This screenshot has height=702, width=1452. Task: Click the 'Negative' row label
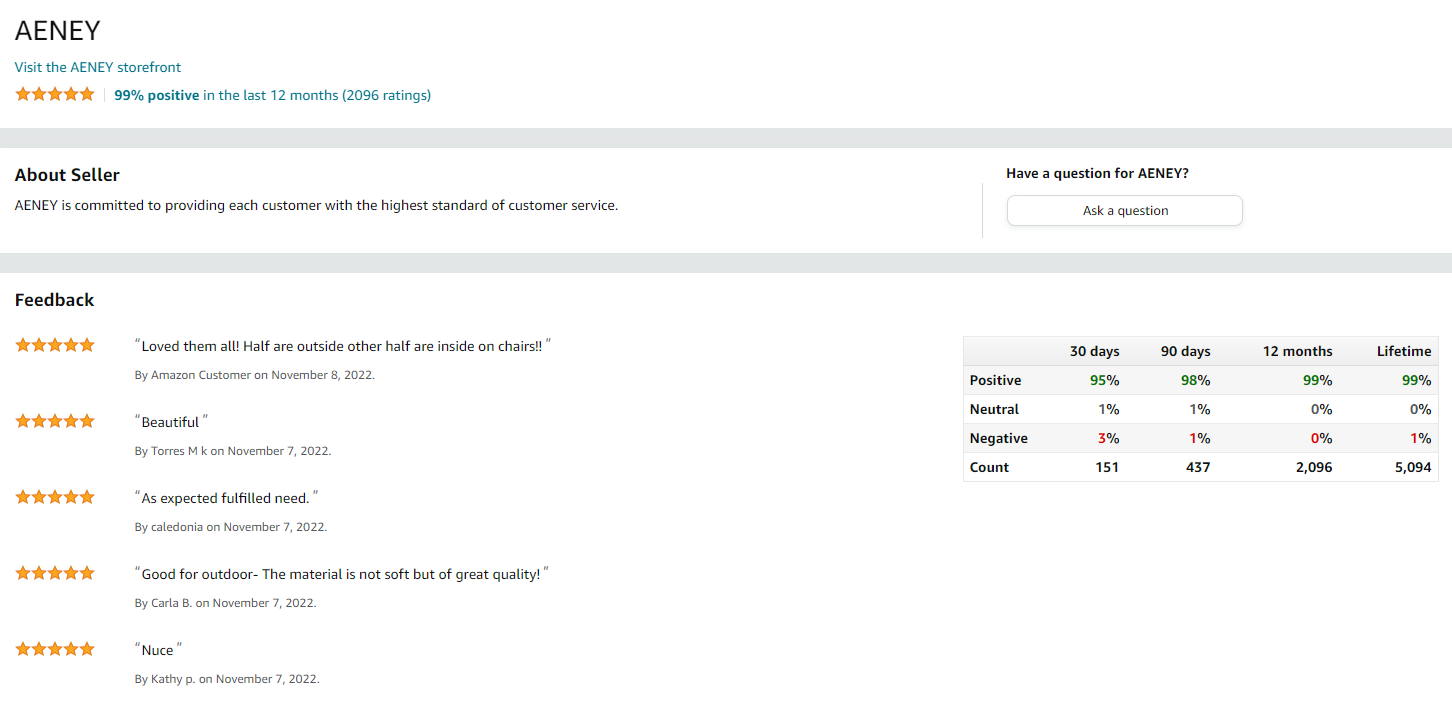[x=999, y=438]
